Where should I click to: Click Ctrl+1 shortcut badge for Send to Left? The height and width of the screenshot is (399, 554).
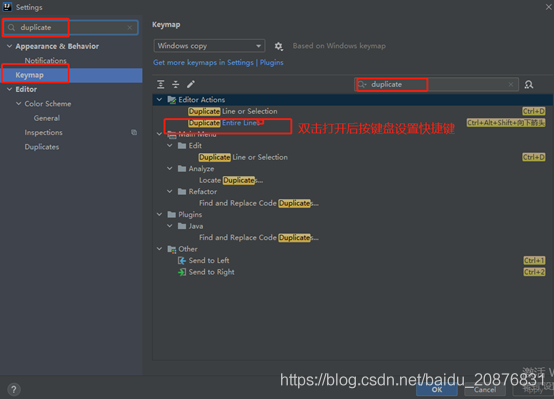(534, 261)
